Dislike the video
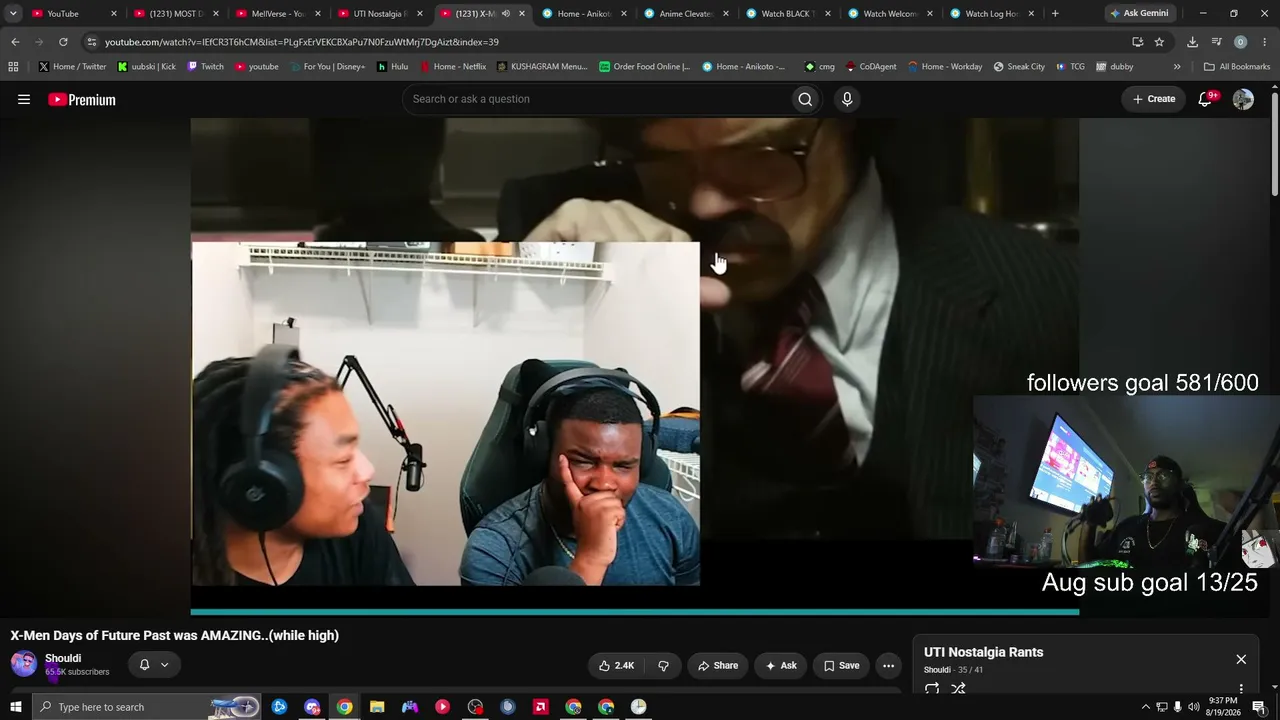The height and width of the screenshot is (720, 1280). [x=663, y=665]
